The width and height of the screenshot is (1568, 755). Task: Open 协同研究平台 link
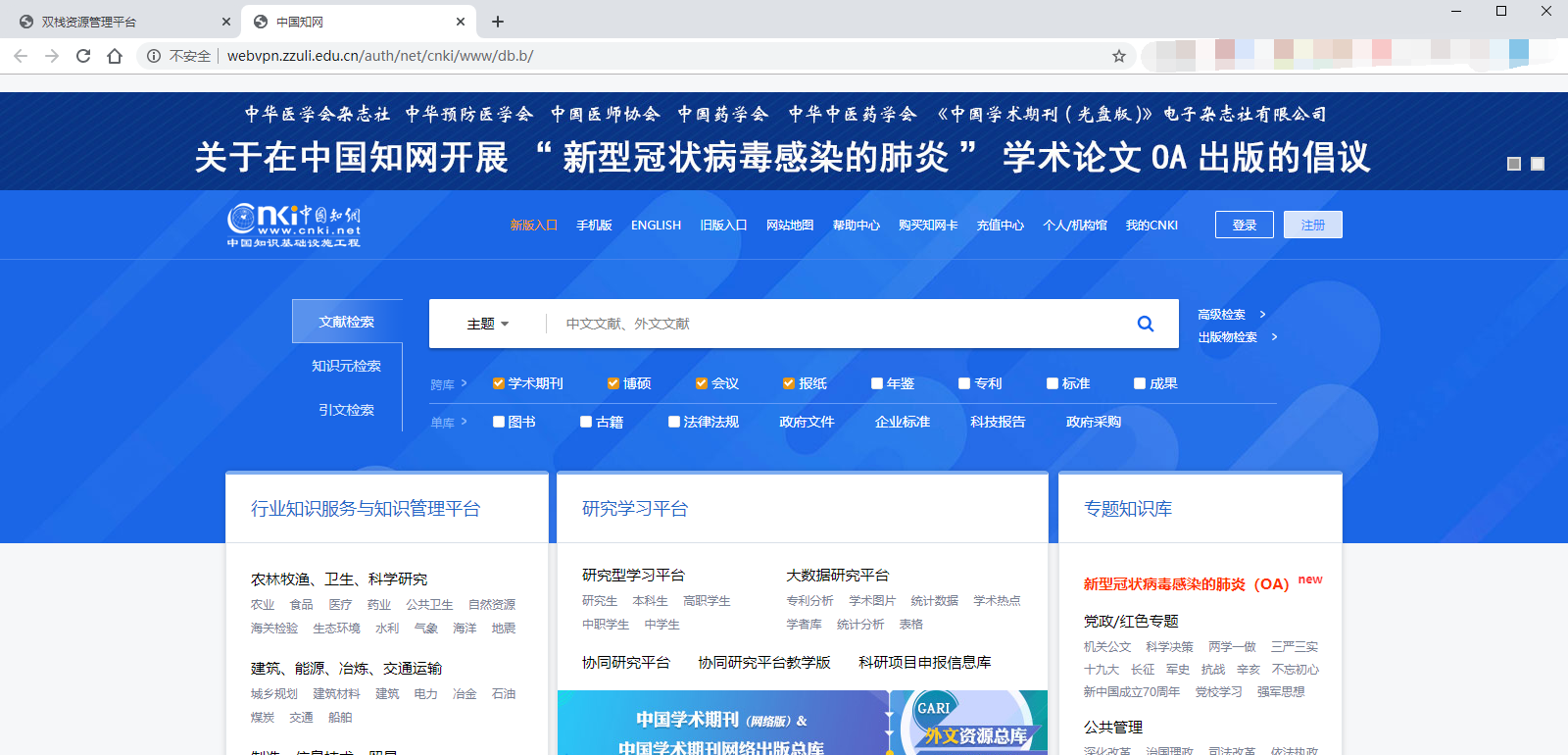(626, 663)
